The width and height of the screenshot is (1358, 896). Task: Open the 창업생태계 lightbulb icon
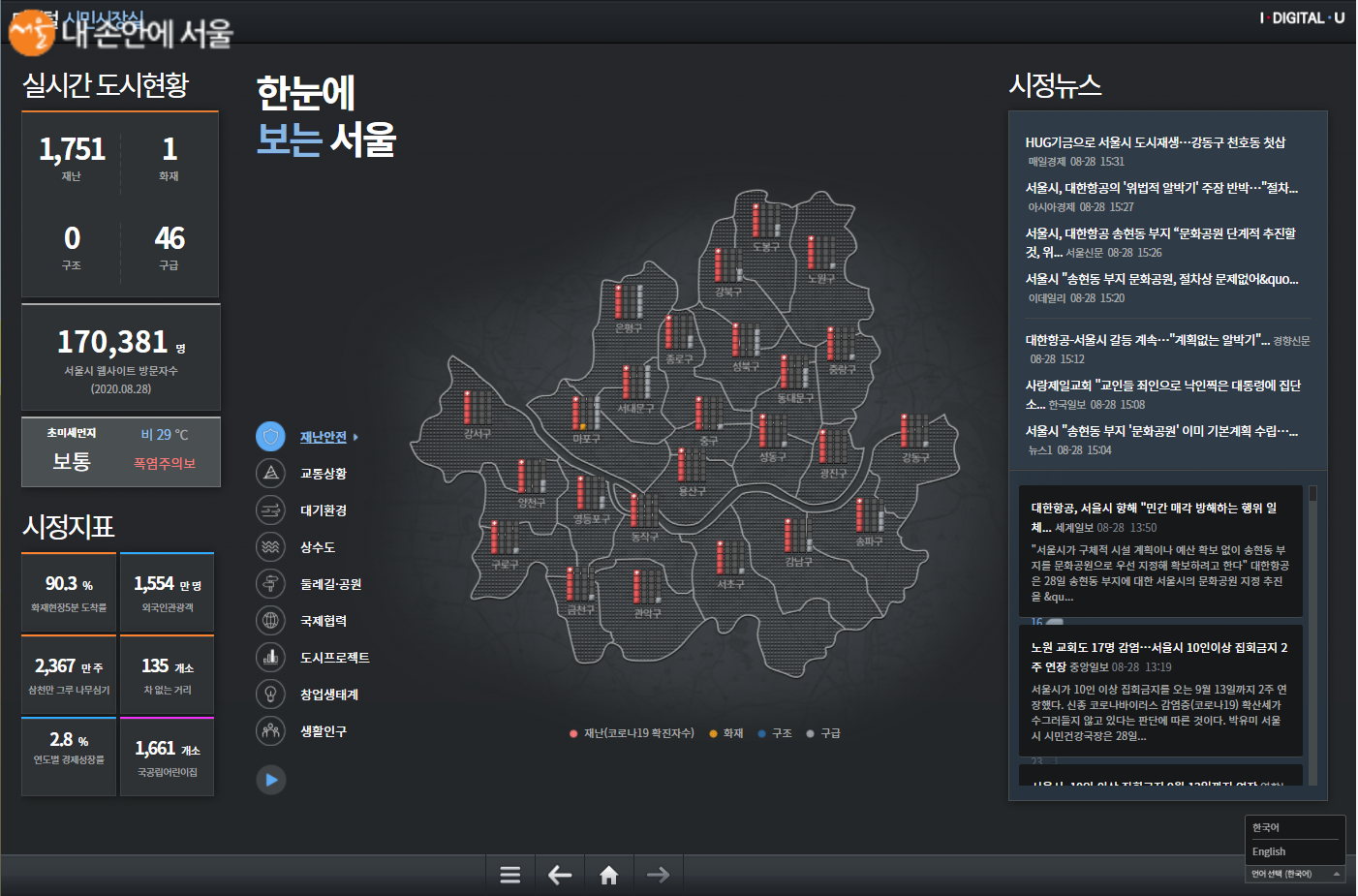pyautogui.click(x=271, y=694)
